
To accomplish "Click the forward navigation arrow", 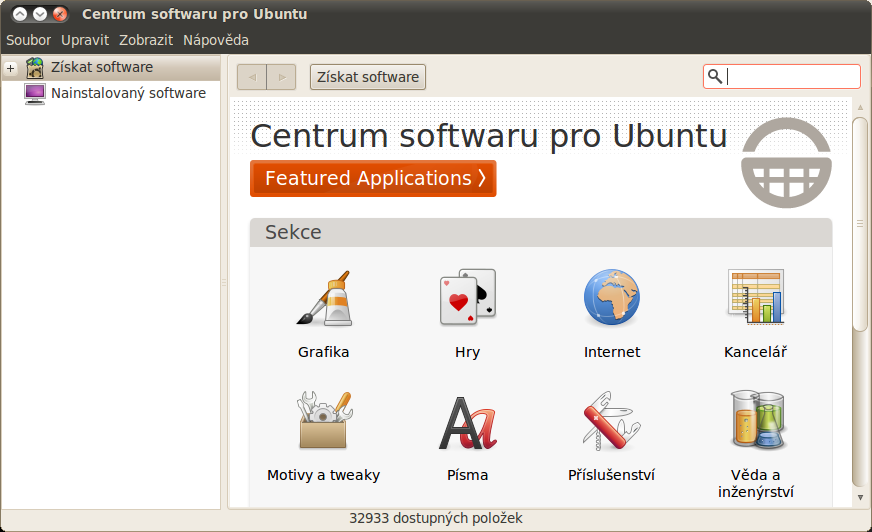I will click(281, 77).
